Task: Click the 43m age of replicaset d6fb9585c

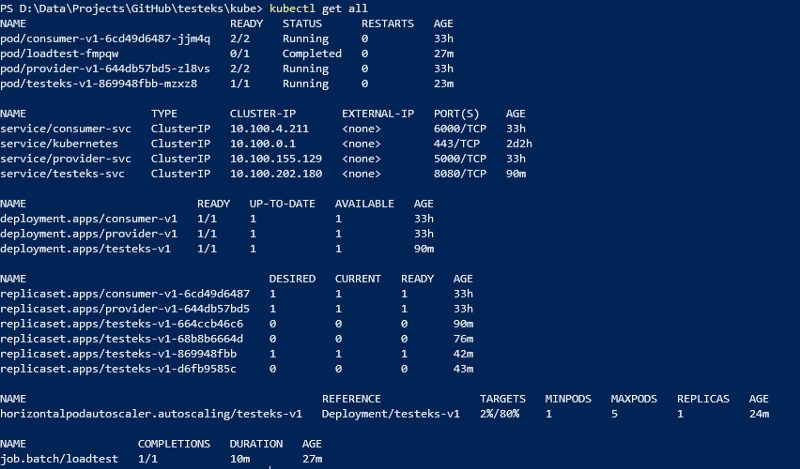Action: (463, 369)
